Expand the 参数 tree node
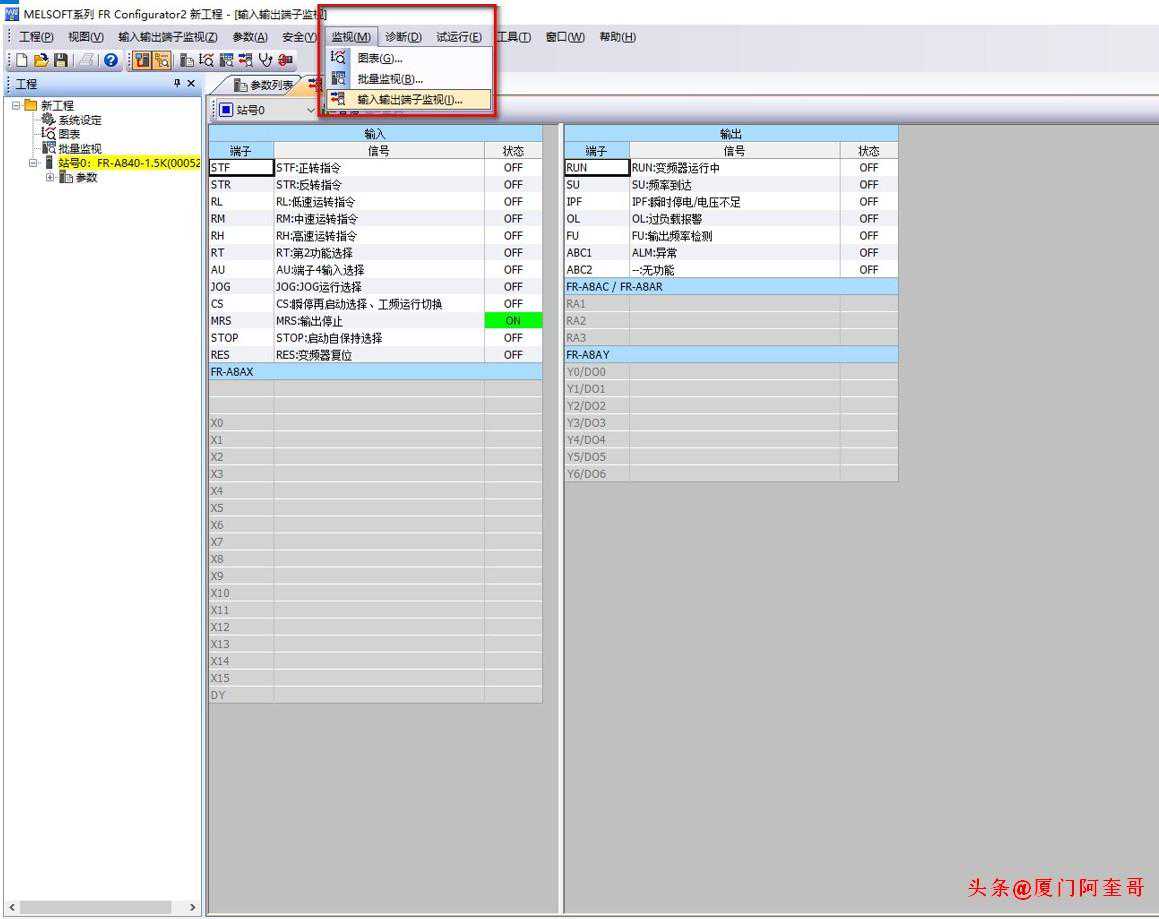 pyautogui.click(x=50, y=177)
